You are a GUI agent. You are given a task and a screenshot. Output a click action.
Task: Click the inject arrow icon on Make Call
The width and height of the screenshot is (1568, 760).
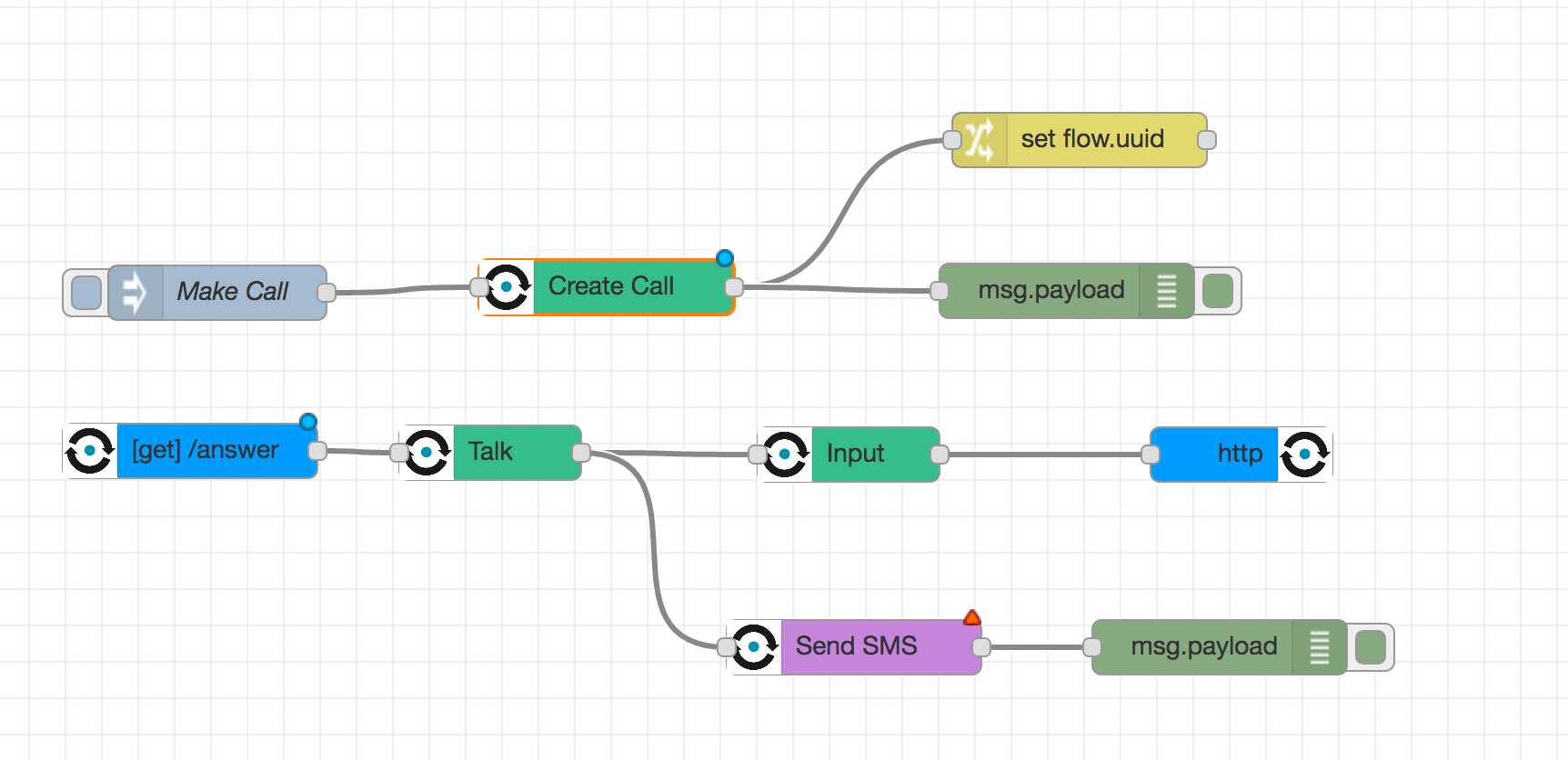[135, 293]
